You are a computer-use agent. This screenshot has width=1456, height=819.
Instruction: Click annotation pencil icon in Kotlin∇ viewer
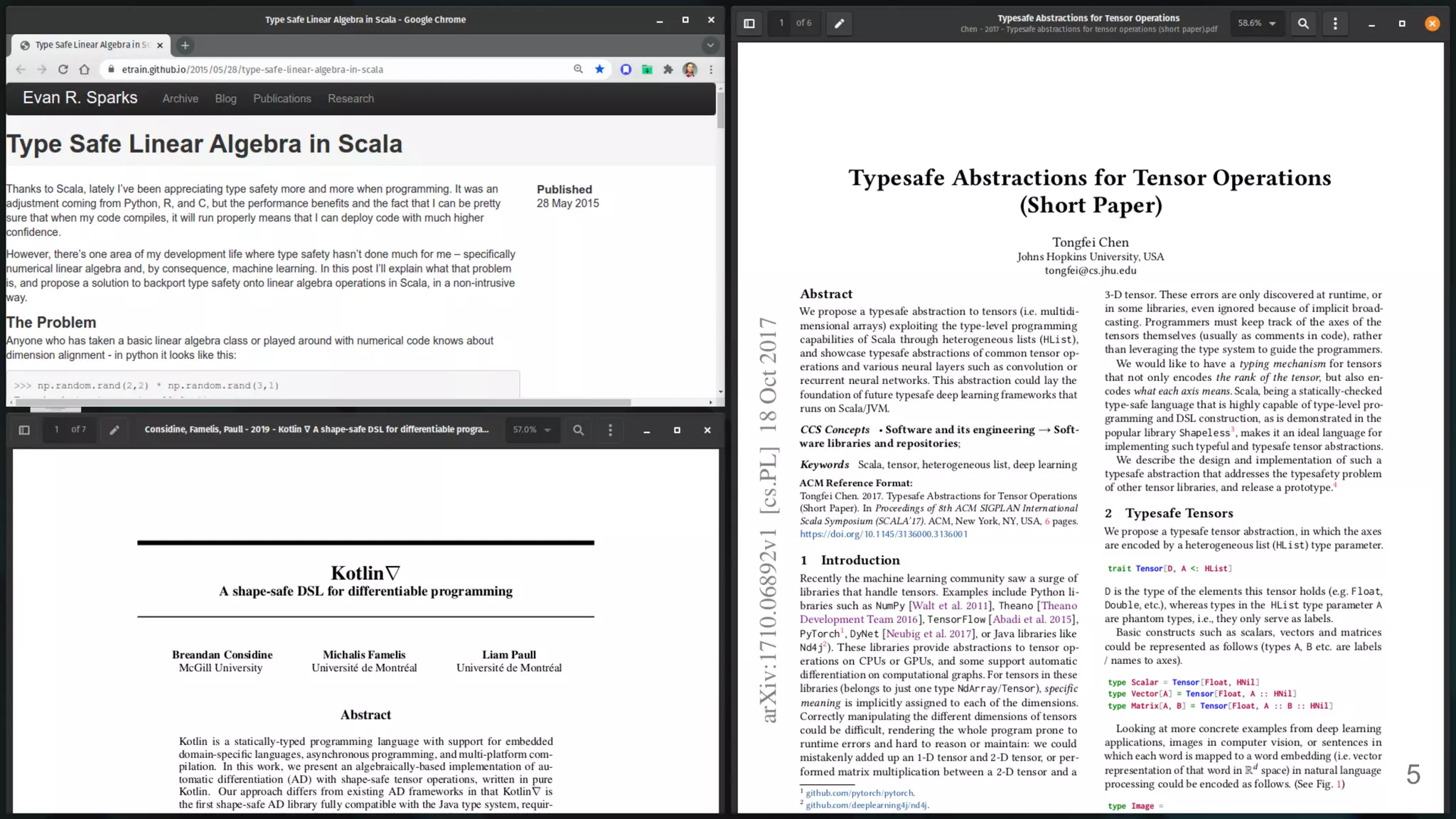114,430
